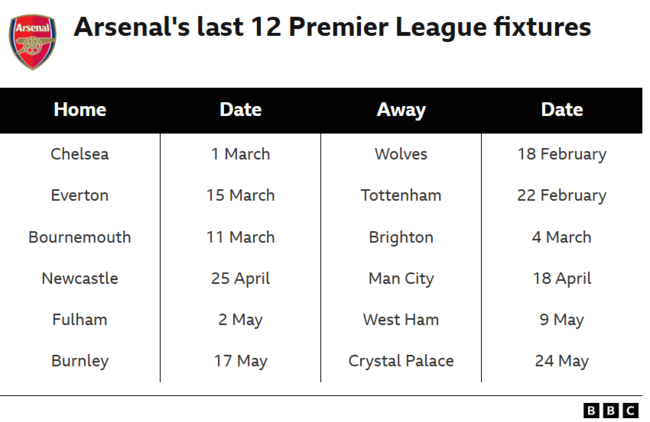Select the Burnley home fixture

point(80,361)
